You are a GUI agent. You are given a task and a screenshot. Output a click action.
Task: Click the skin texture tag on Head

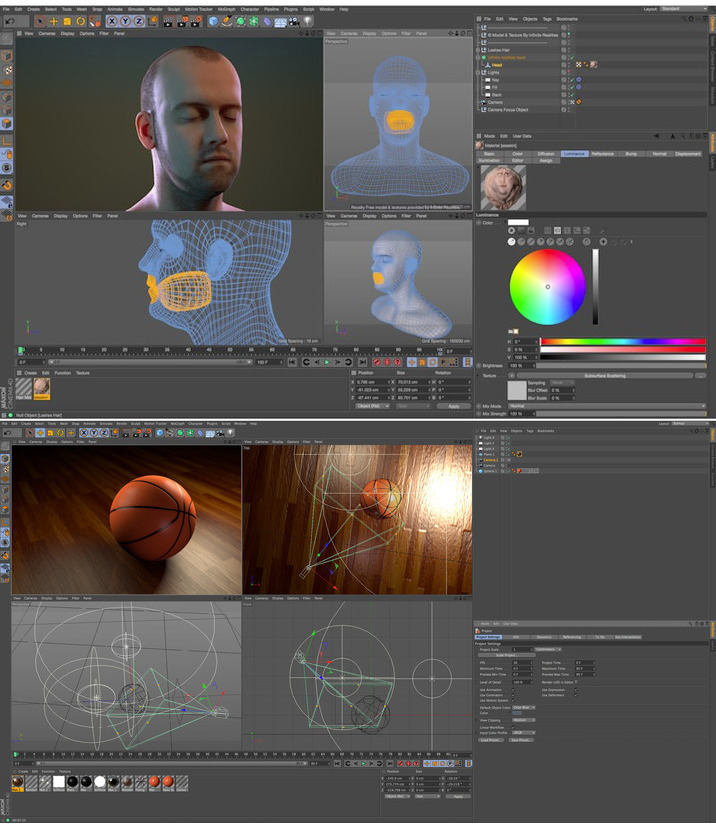(x=594, y=64)
